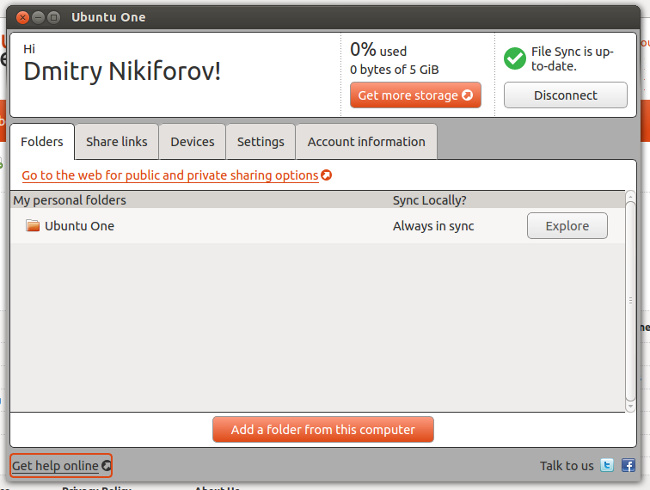Select the Ubuntu One folder row
The image size is (650, 490).
[318, 226]
